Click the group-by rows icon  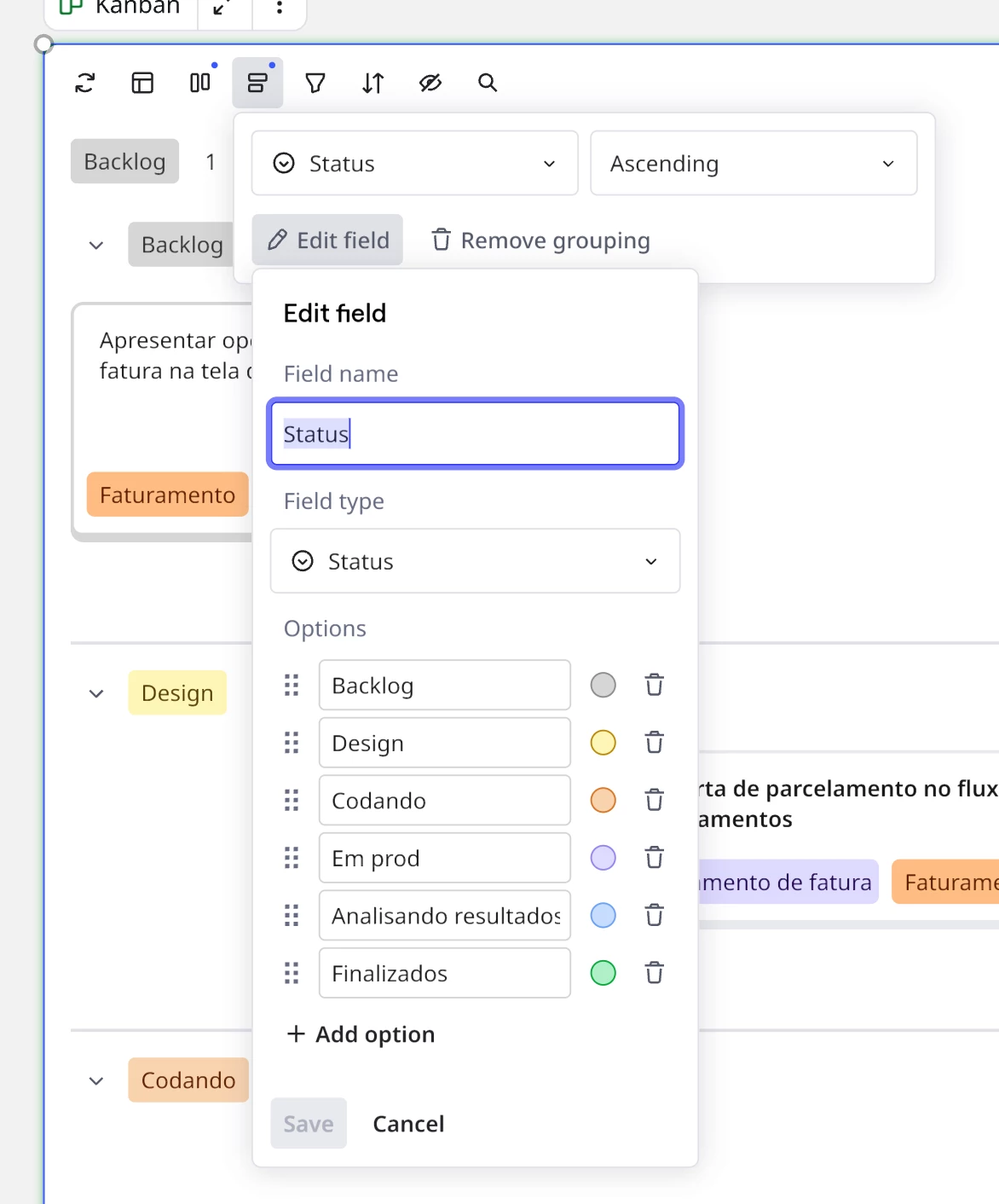pos(257,83)
